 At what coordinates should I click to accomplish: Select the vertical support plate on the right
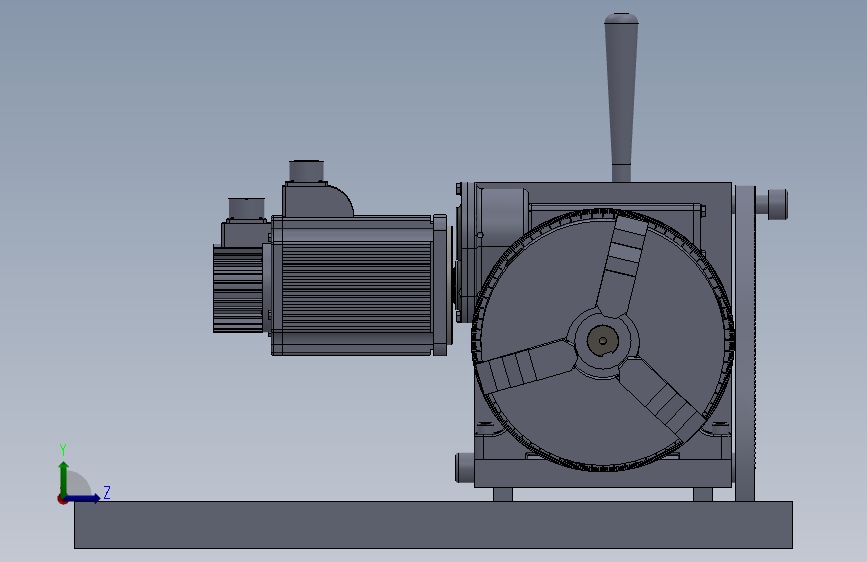pos(745,343)
